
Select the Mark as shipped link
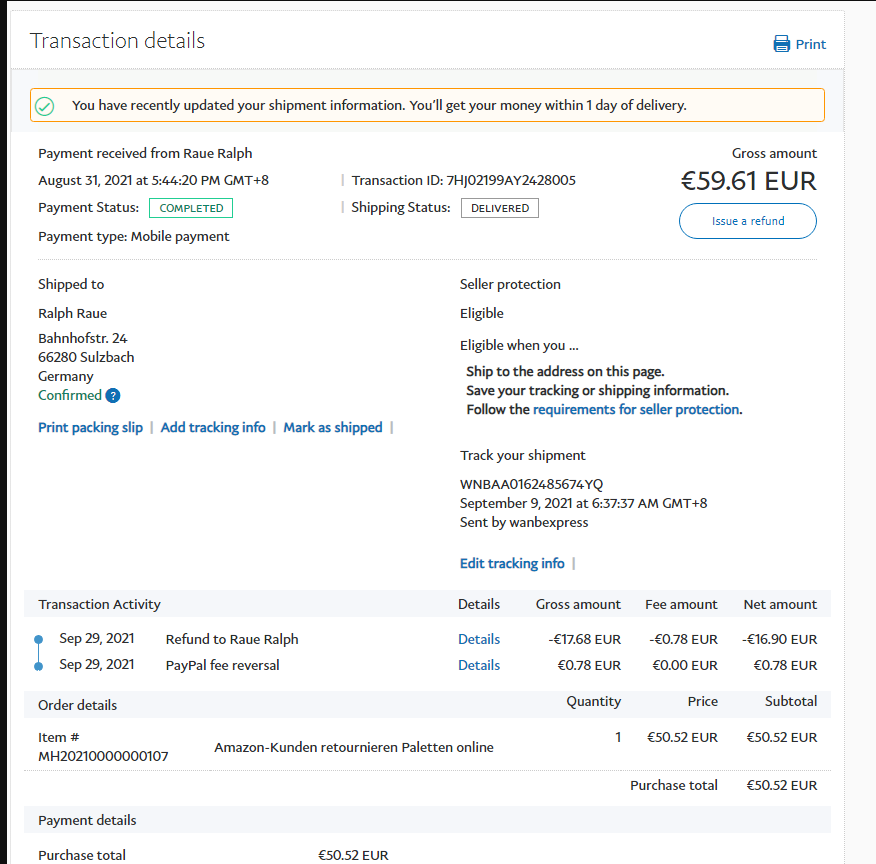click(x=333, y=427)
